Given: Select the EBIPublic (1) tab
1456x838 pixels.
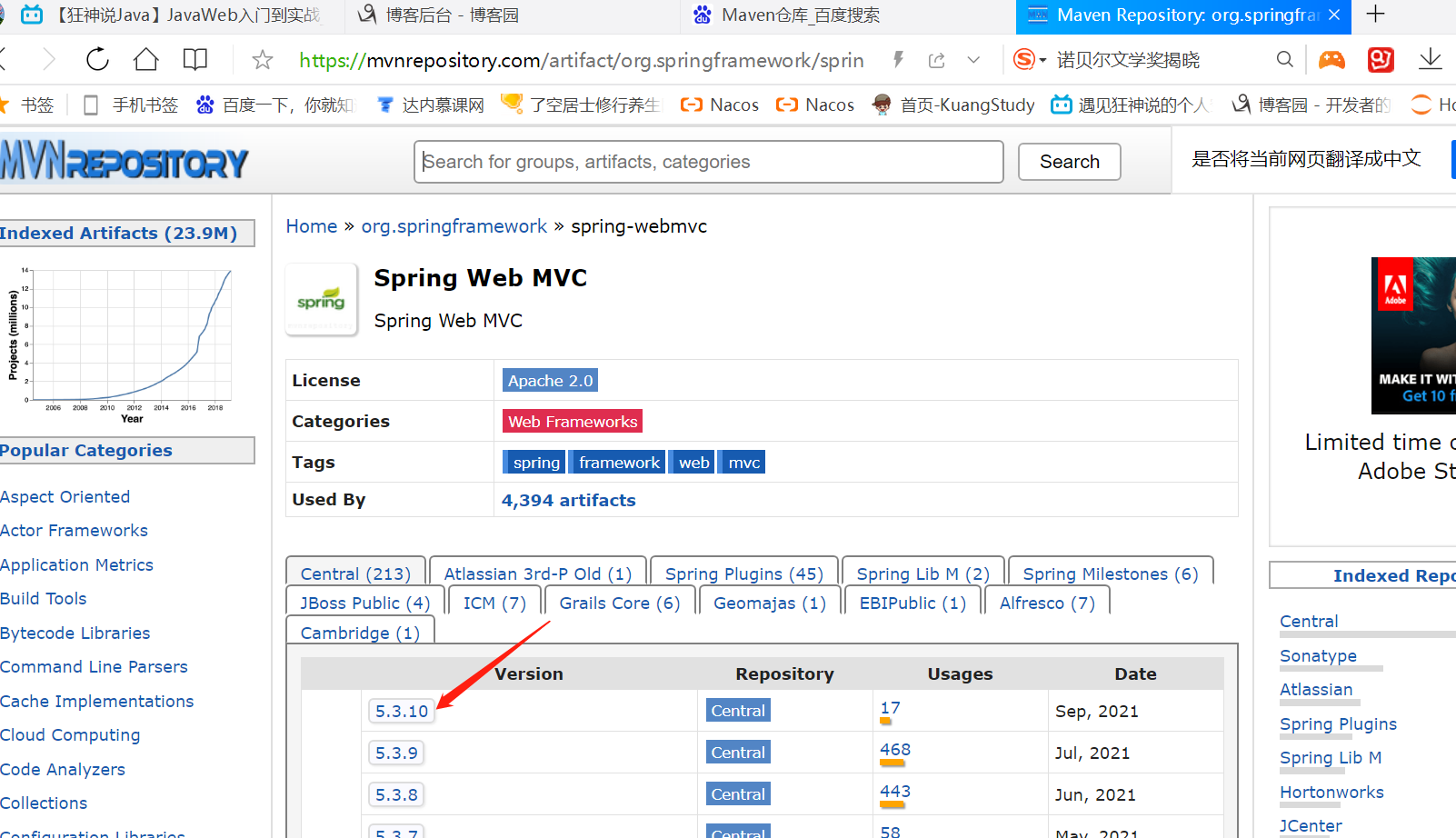Looking at the screenshot, I should coord(912,603).
